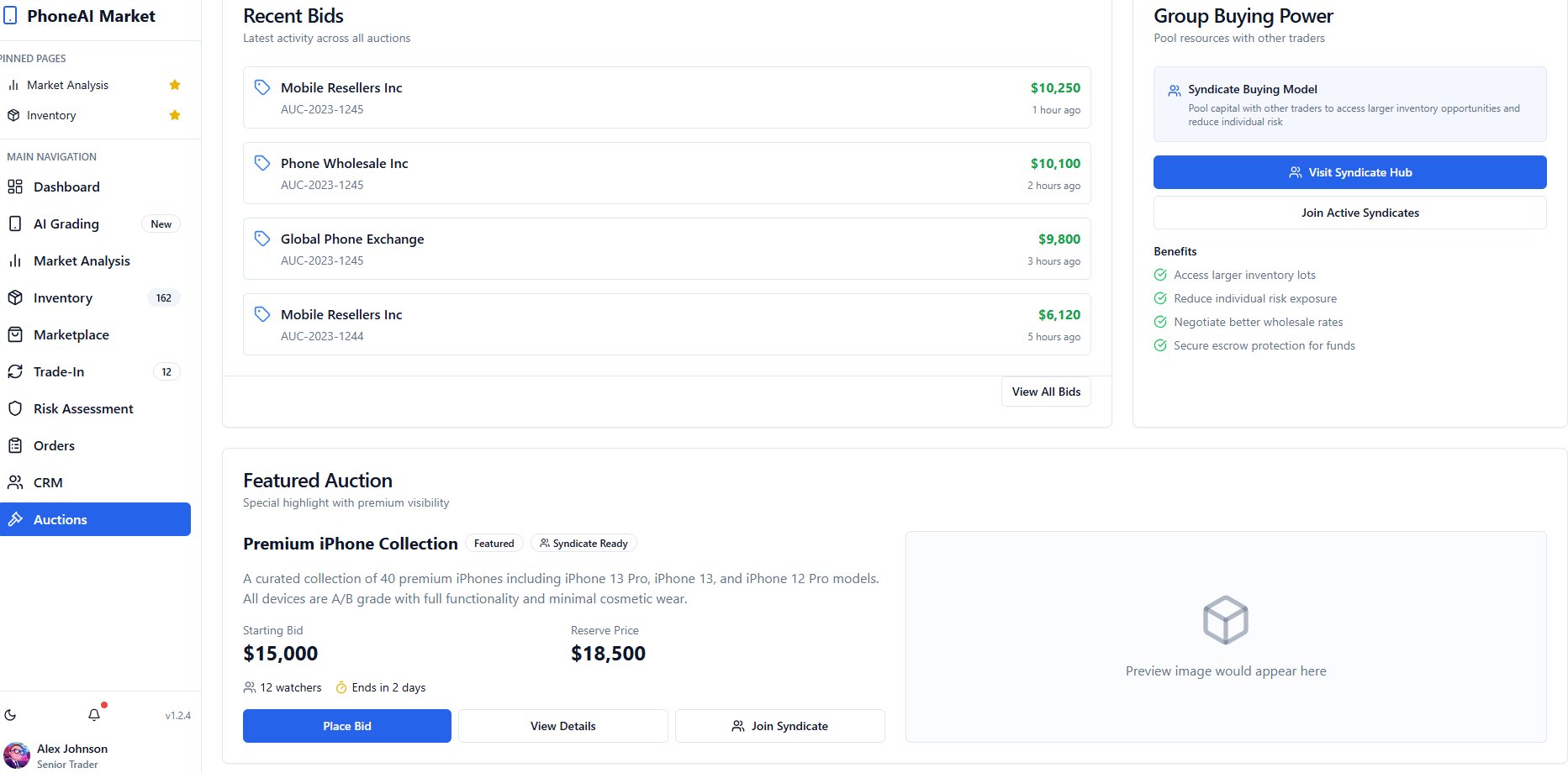Image resolution: width=1568 pixels, height=773 pixels.
Task: Click the Ends in 2 days timer icon
Action: [x=341, y=687]
